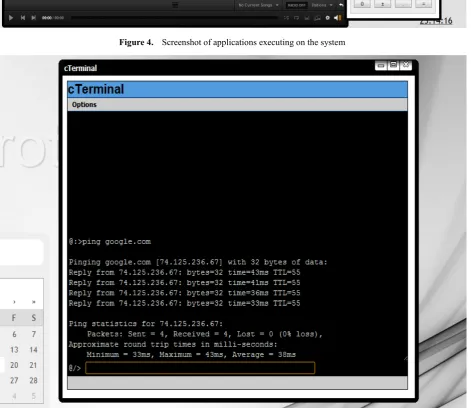Click the 'ping google.com' command line
This screenshot has height=408, width=471.
coord(110,242)
